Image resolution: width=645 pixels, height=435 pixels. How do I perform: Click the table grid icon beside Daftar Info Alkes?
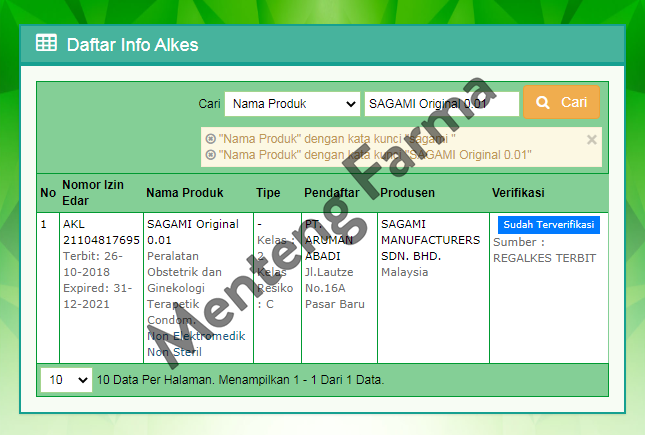click(x=46, y=43)
